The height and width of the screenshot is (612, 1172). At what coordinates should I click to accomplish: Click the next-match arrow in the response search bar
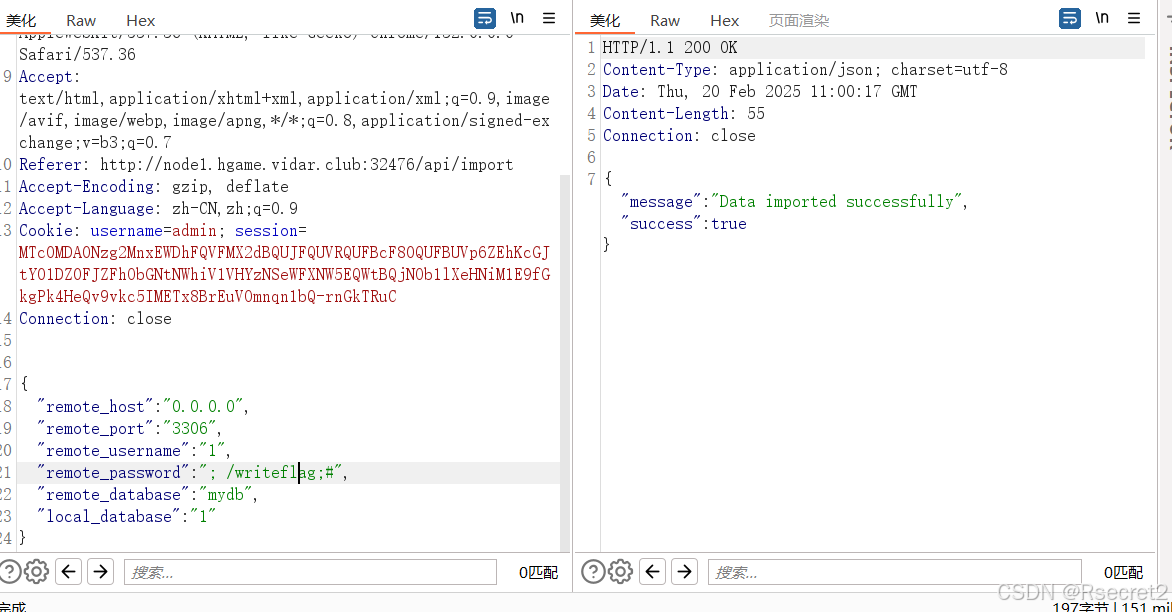(x=685, y=571)
